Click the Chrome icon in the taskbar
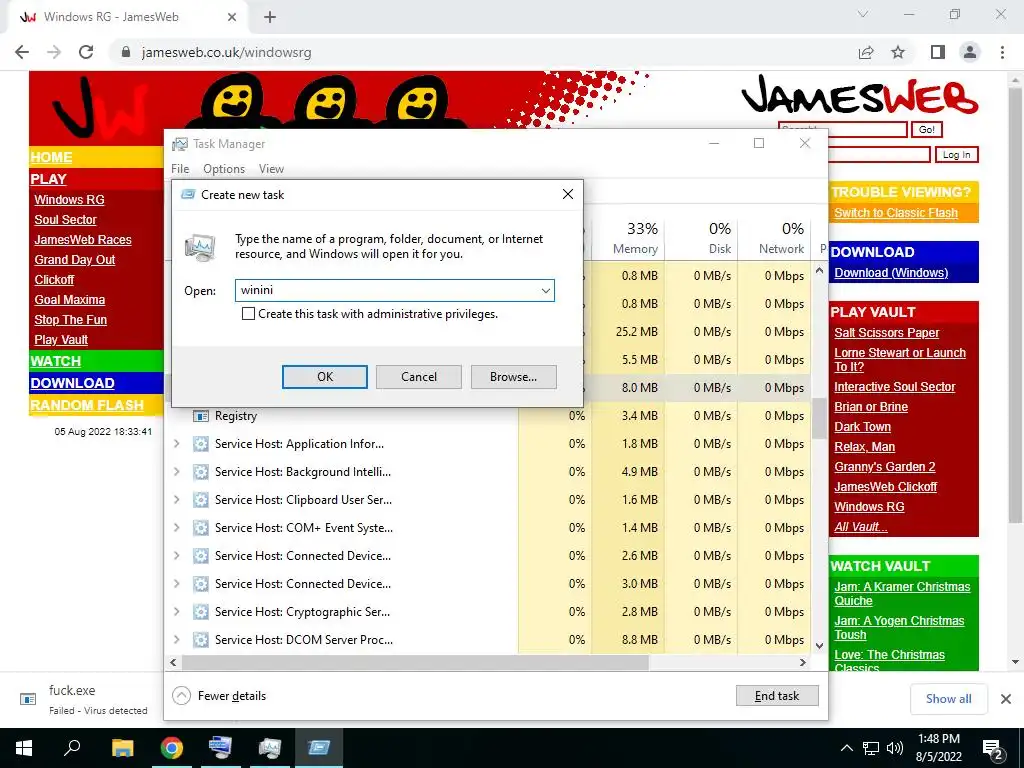Screen dimensions: 1024x768 [x=172, y=748]
